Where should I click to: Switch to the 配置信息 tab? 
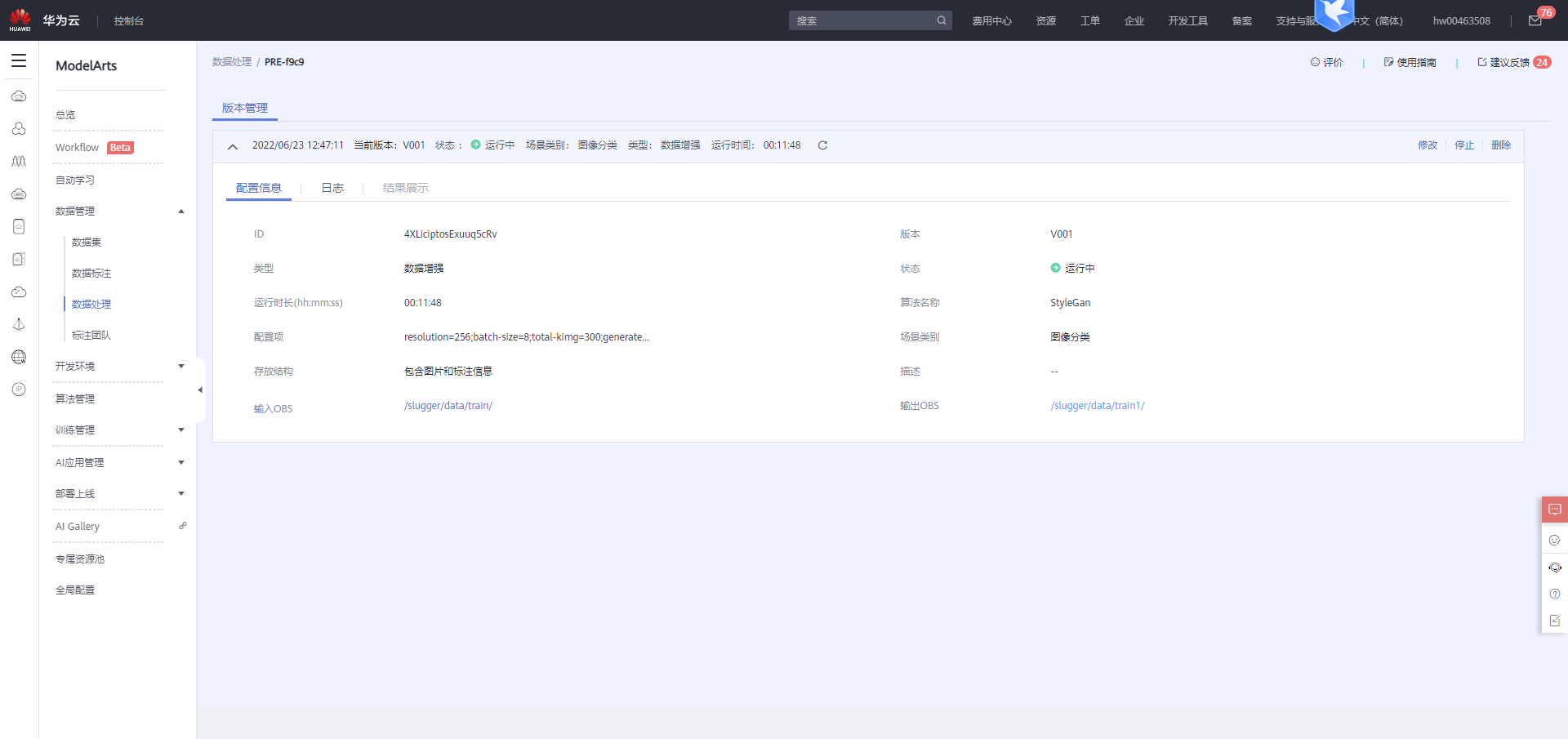pos(258,188)
